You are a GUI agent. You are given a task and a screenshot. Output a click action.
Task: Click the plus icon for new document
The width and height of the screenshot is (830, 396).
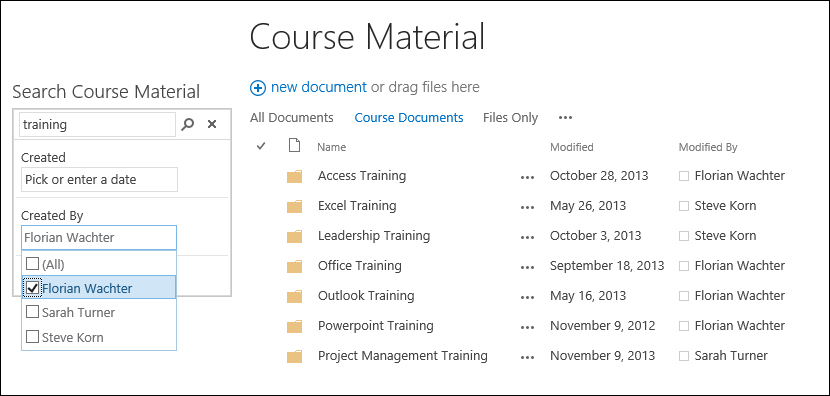(258, 88)
